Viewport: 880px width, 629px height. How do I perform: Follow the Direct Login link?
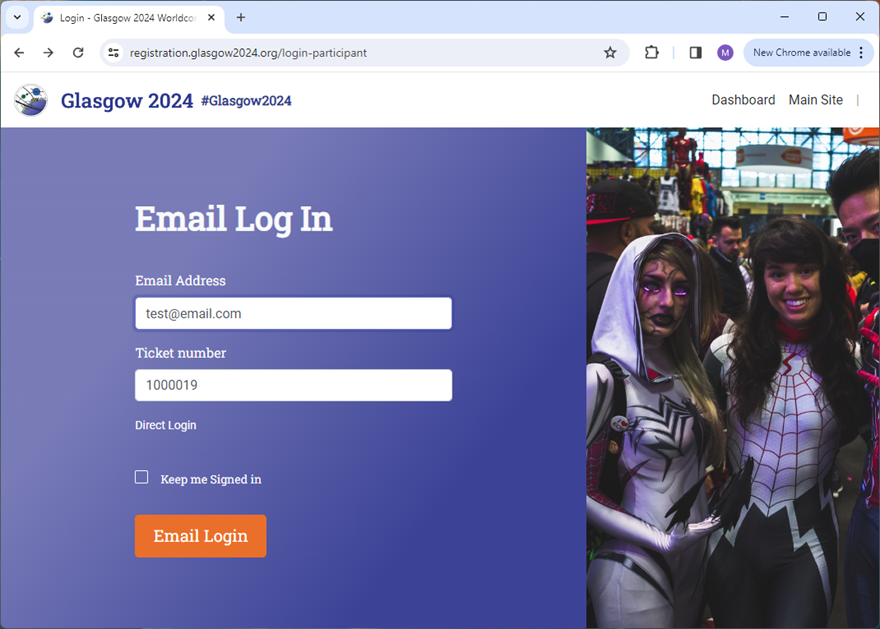click(166, 425)
